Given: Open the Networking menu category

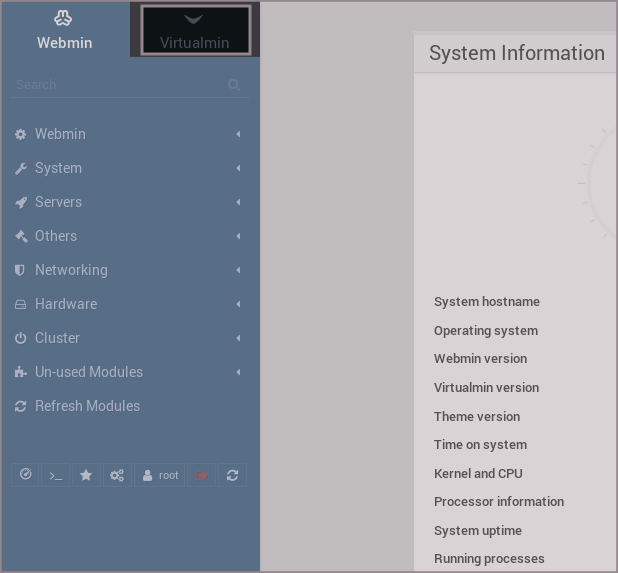Looking at the screenshot, I should 130,270.
